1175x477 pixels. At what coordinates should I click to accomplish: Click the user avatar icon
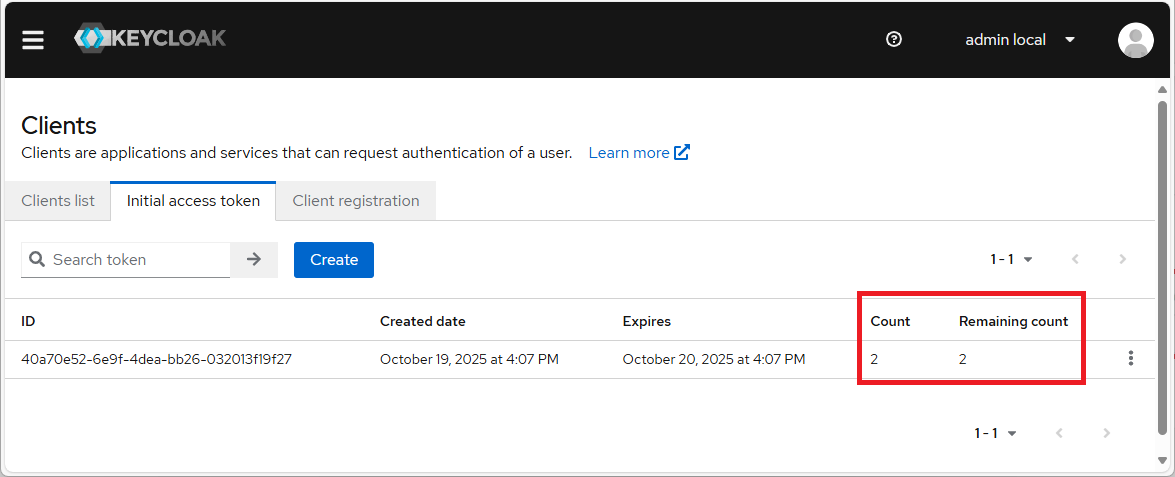coord(1135,40)
